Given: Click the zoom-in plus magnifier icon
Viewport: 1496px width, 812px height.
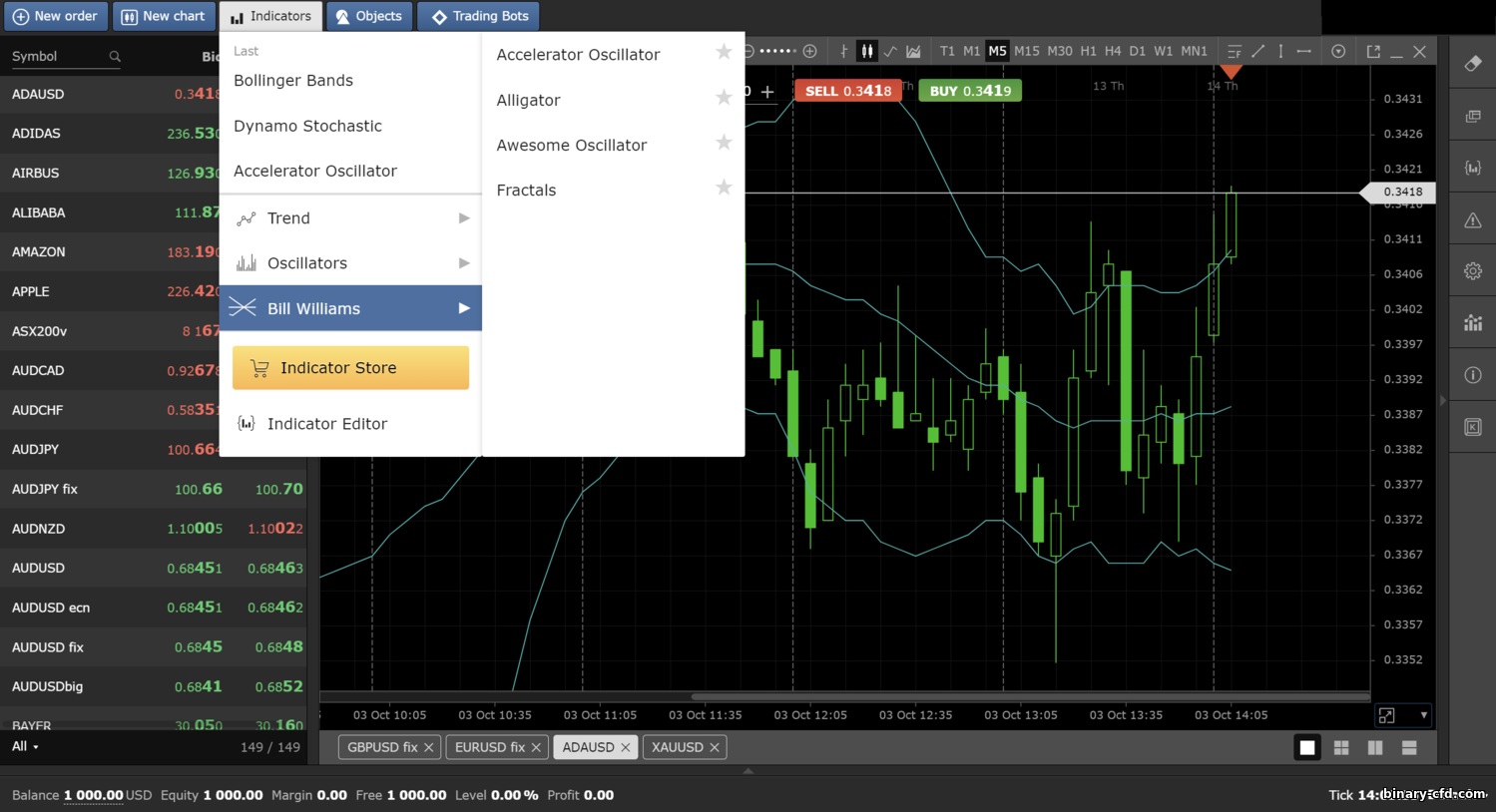Looking at the screenshot, I should pyautogui.click(x=810, y=51).
